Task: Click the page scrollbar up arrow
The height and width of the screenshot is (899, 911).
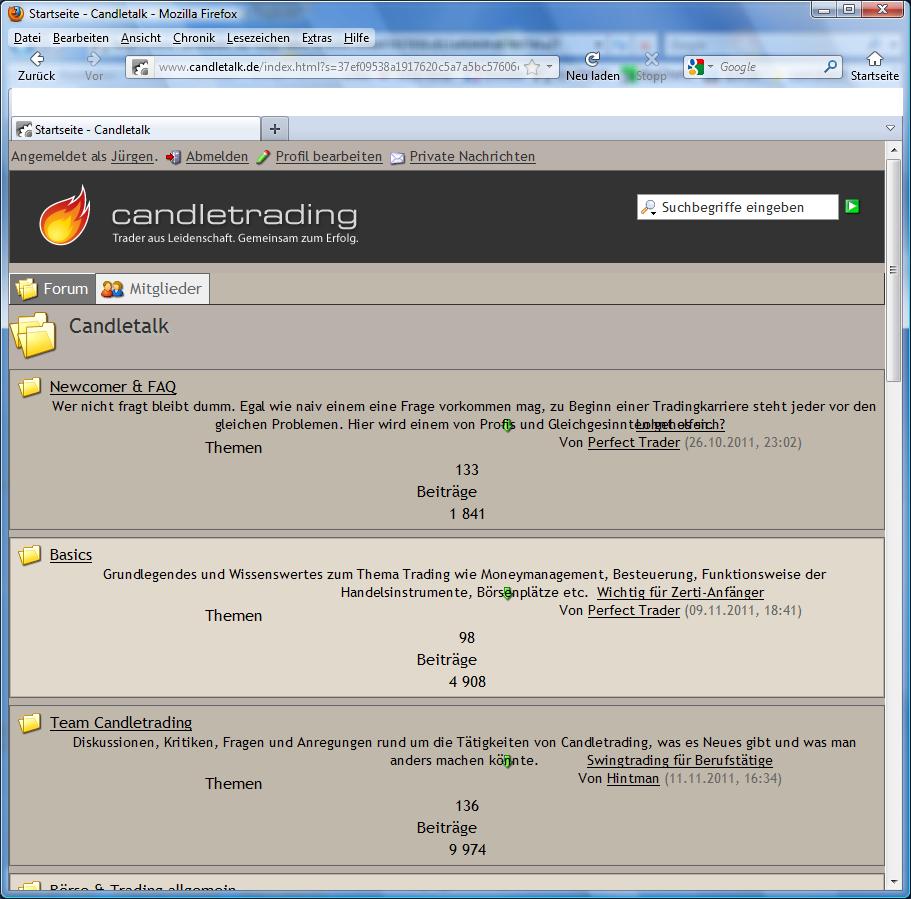Action: [x=894, y=150]
